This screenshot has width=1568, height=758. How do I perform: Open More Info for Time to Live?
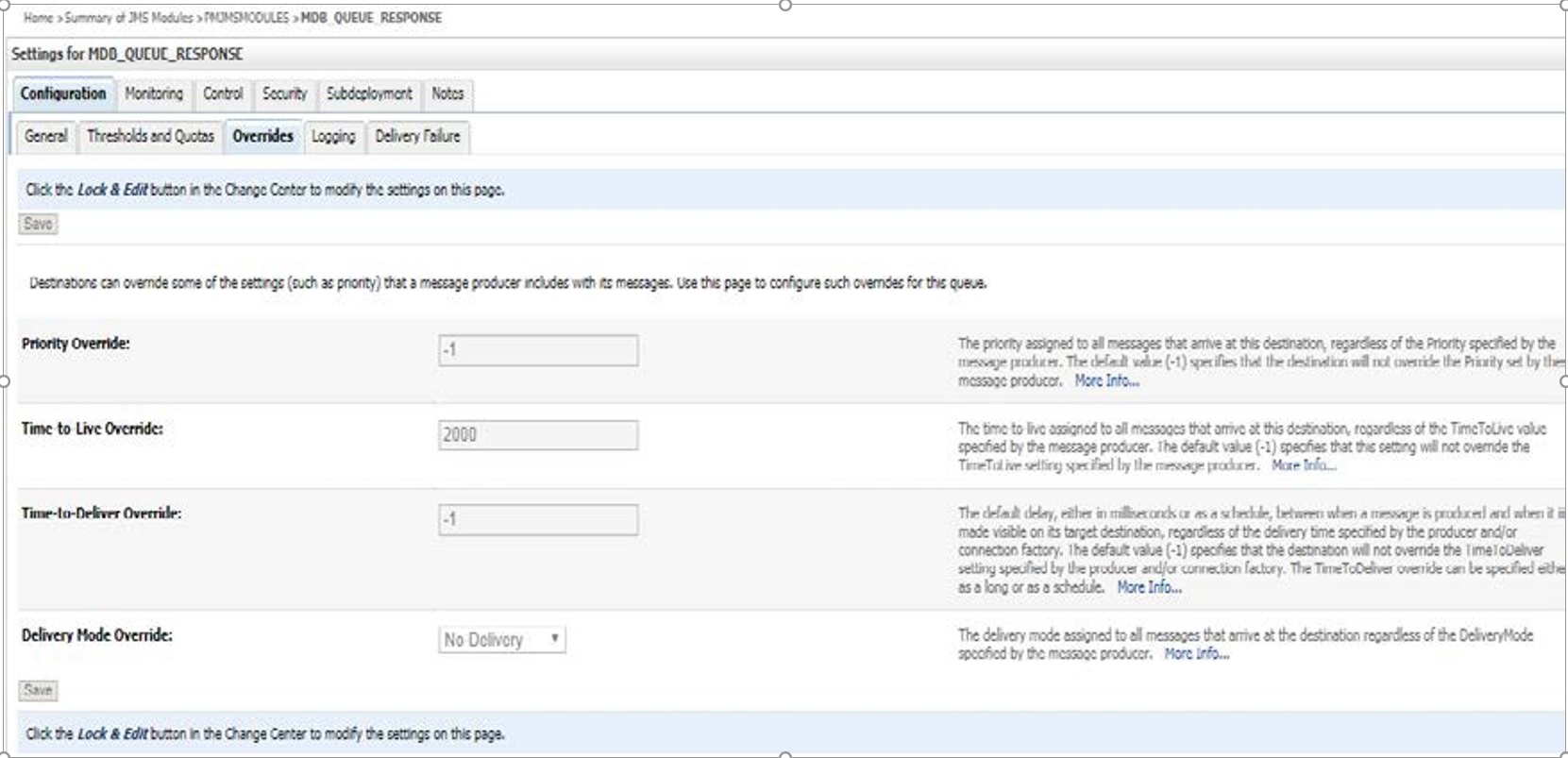[x=1304, y=465]
